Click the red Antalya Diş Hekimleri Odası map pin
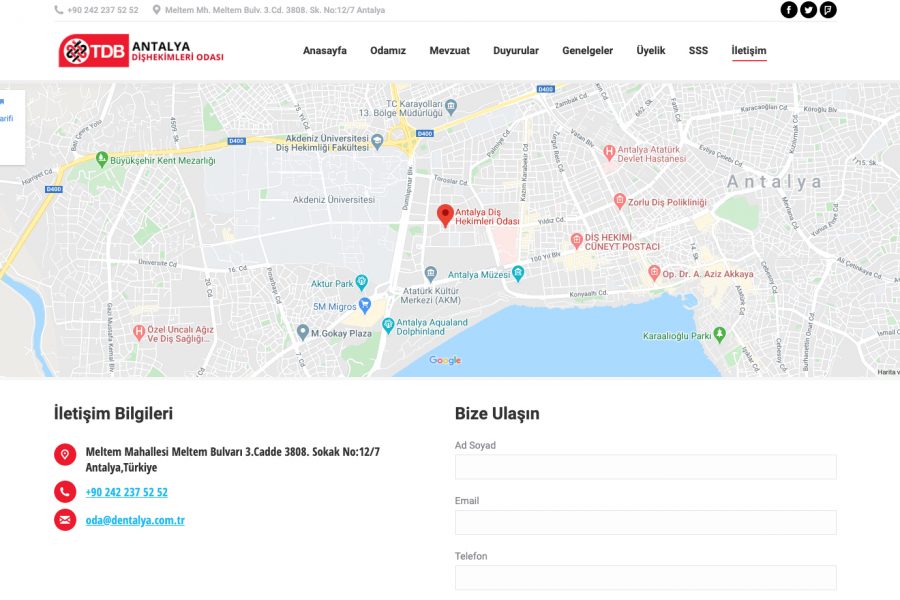900x600 pixels. point(445,214)
